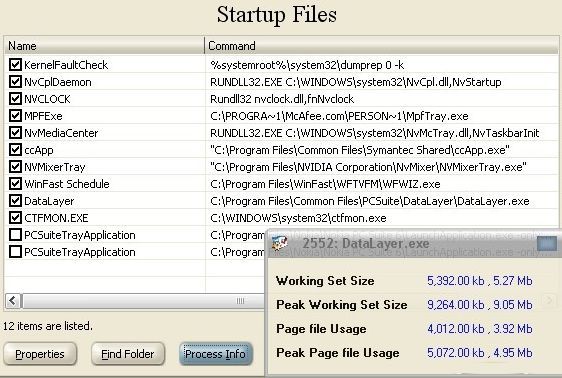Select the CTFMON.EXE entry name
Viewport: 562px width, 378px height.
click(56, 218)
